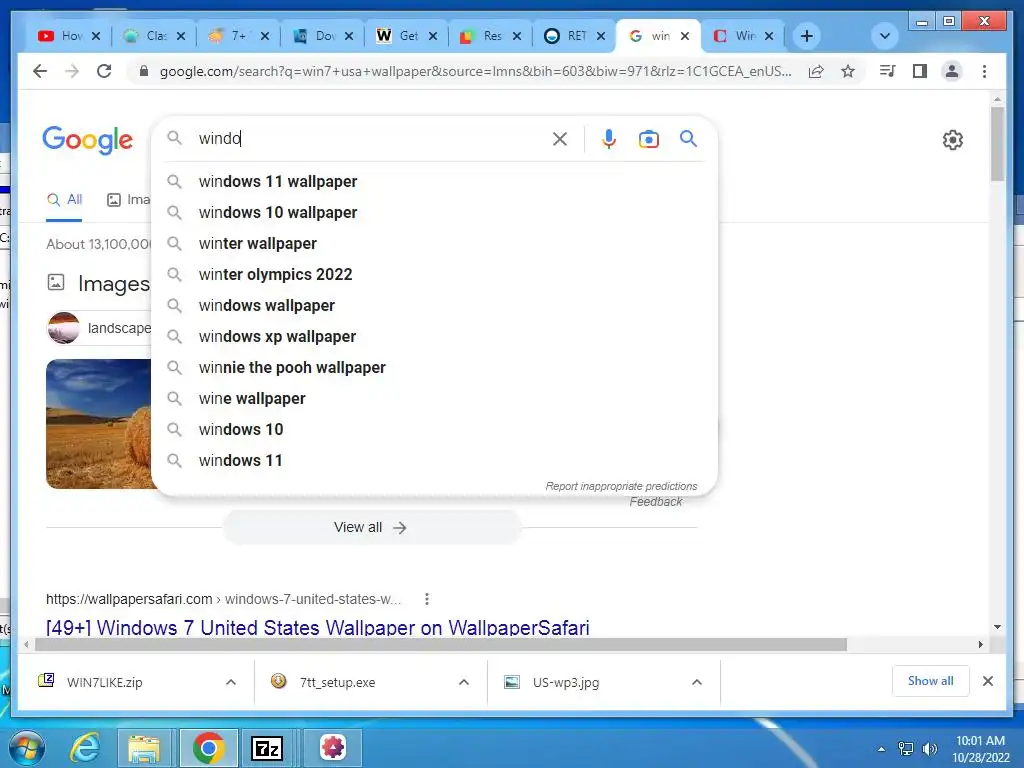
Task: Expand options for 7tt_setup.exe download
Action: pos(464,682)
